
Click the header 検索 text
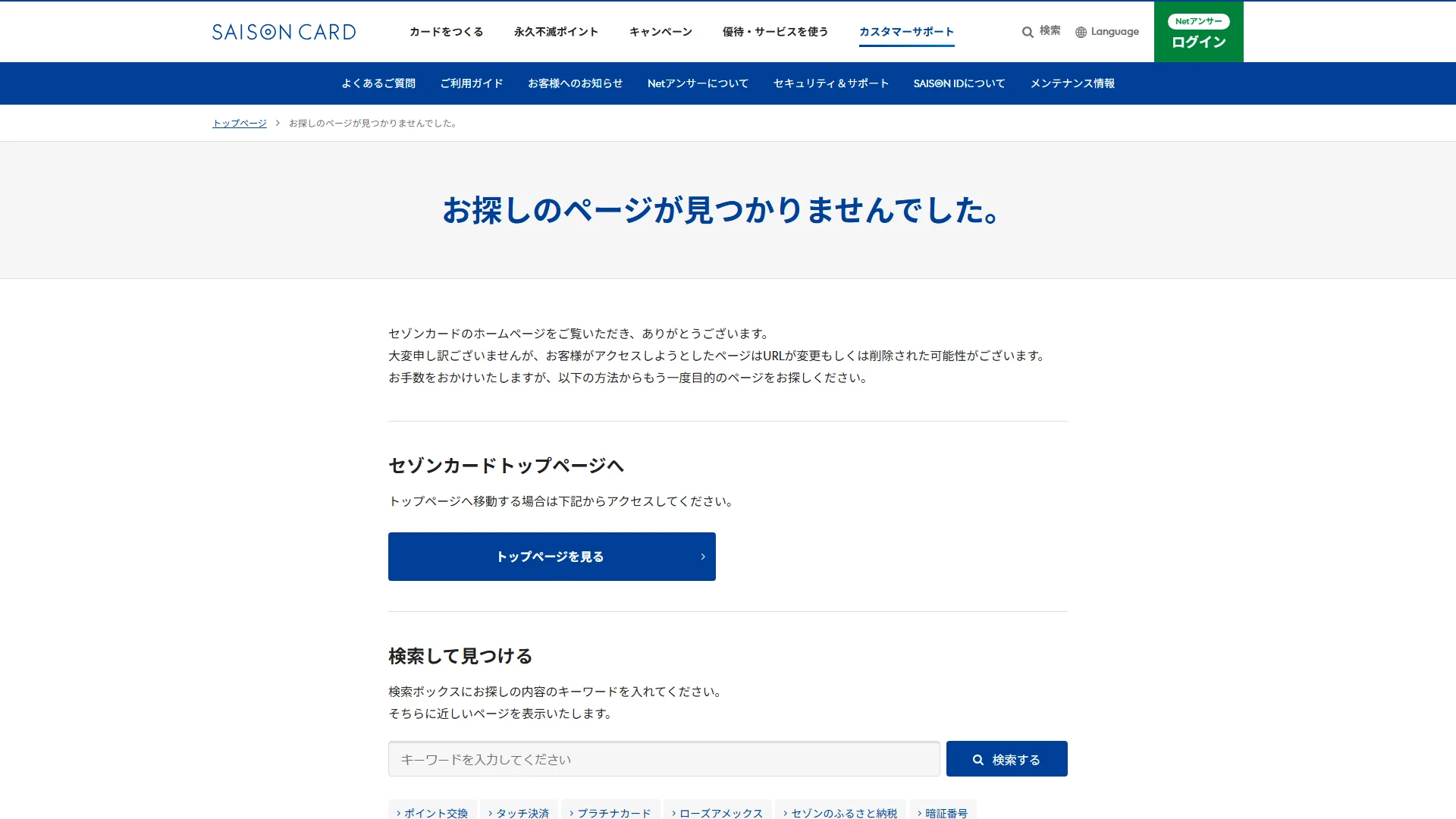[x=1050, y=31]
